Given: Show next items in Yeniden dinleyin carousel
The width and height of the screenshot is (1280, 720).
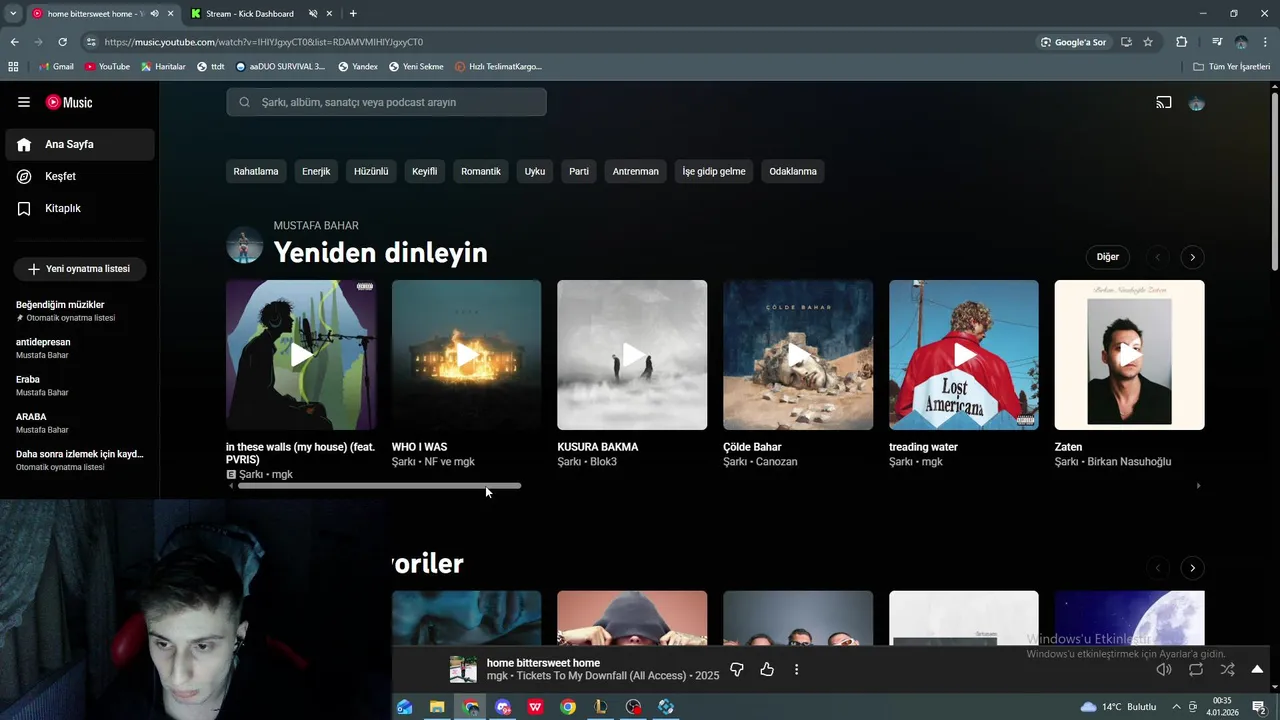Looking at the screenshot, I should [x=1192, y=257].
